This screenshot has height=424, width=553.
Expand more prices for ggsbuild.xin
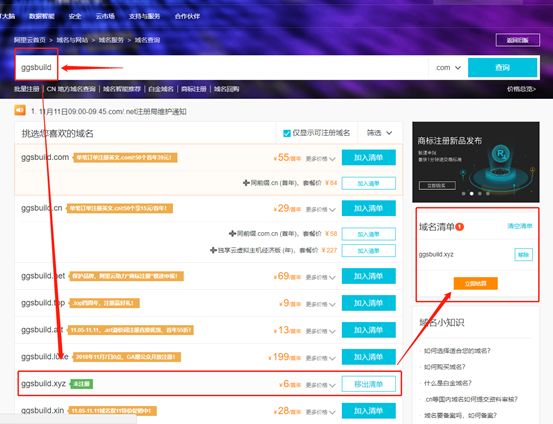click(320, 412)
